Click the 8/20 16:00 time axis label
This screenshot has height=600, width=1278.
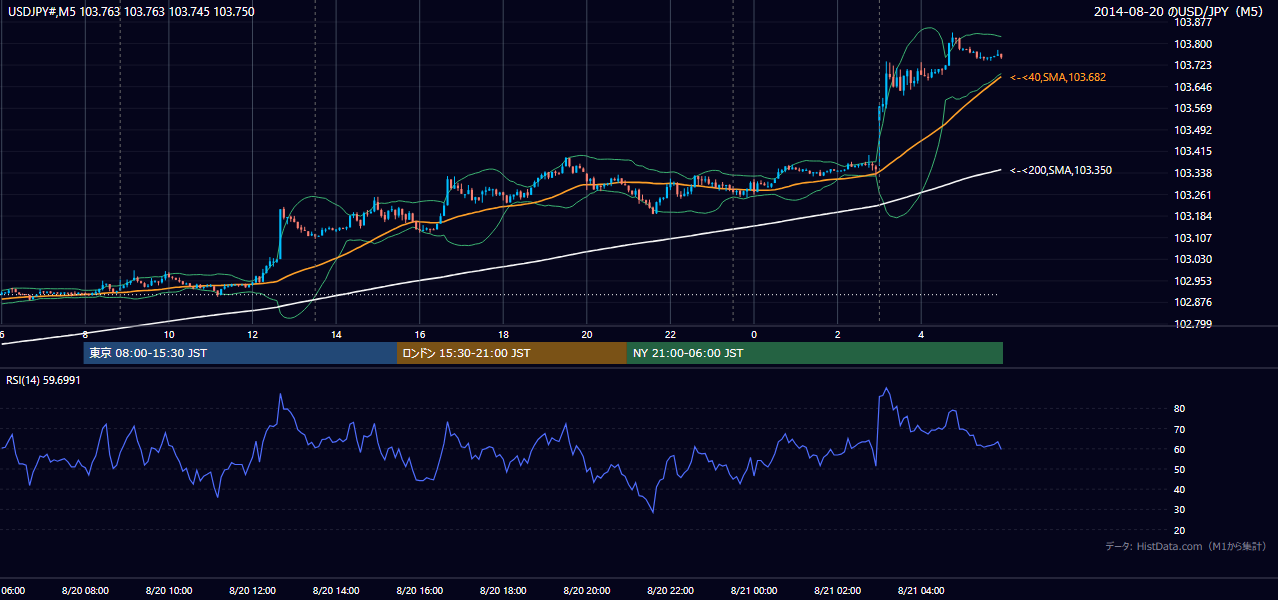(x=419, y=591)
